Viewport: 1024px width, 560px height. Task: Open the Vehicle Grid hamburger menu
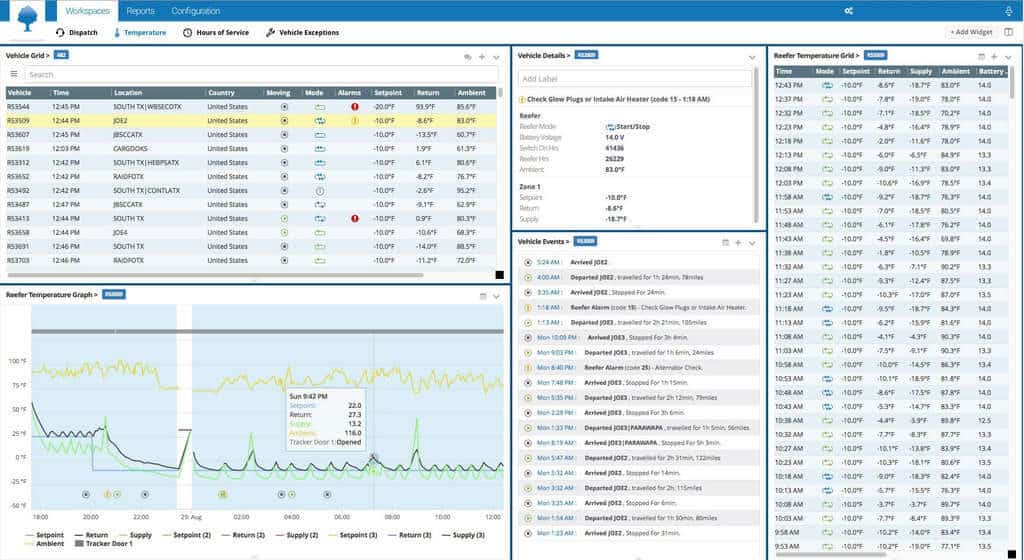coord(14,74)
